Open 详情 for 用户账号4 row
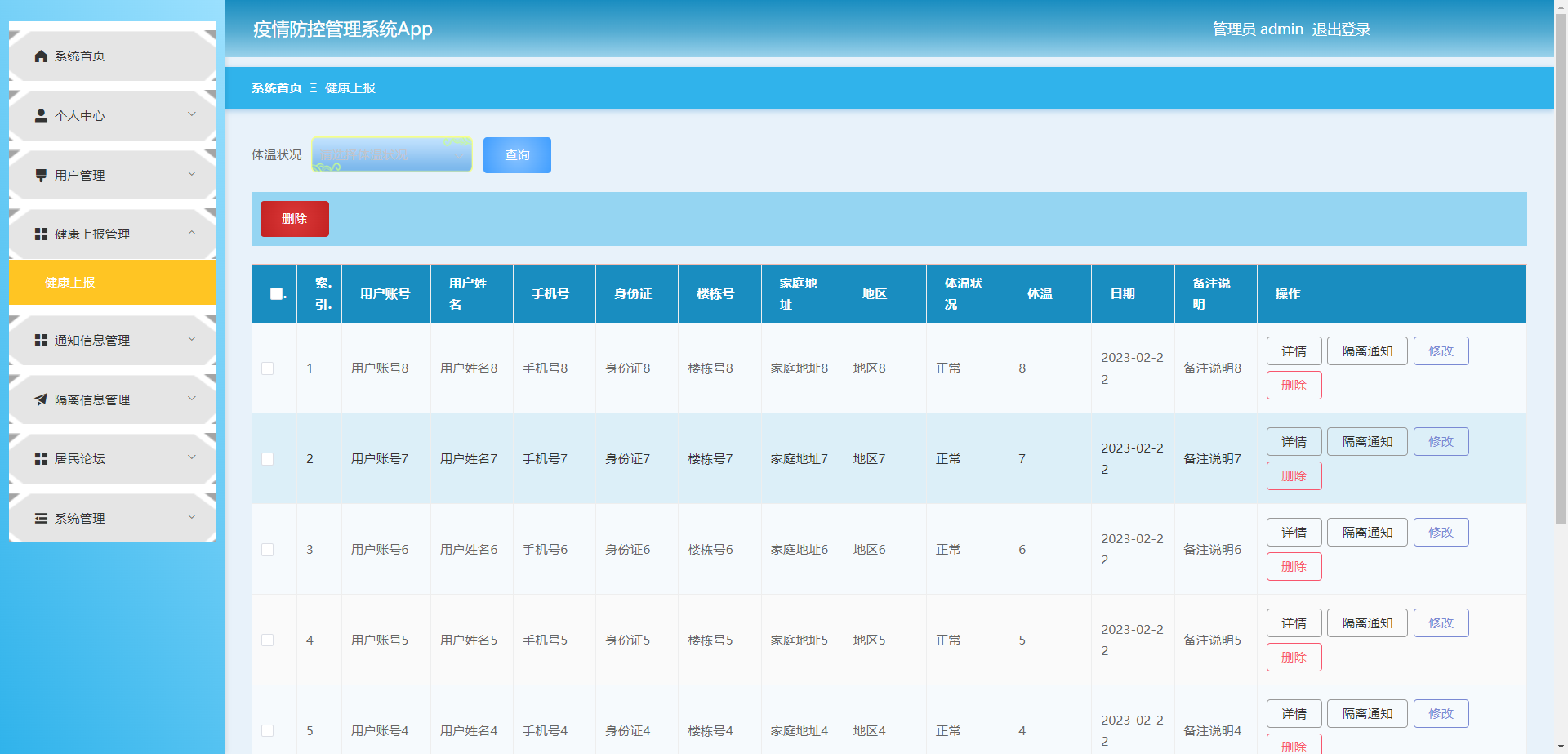Viewport: 1568px width, 754px height. pyautogui.click(x=1294, y=714)
